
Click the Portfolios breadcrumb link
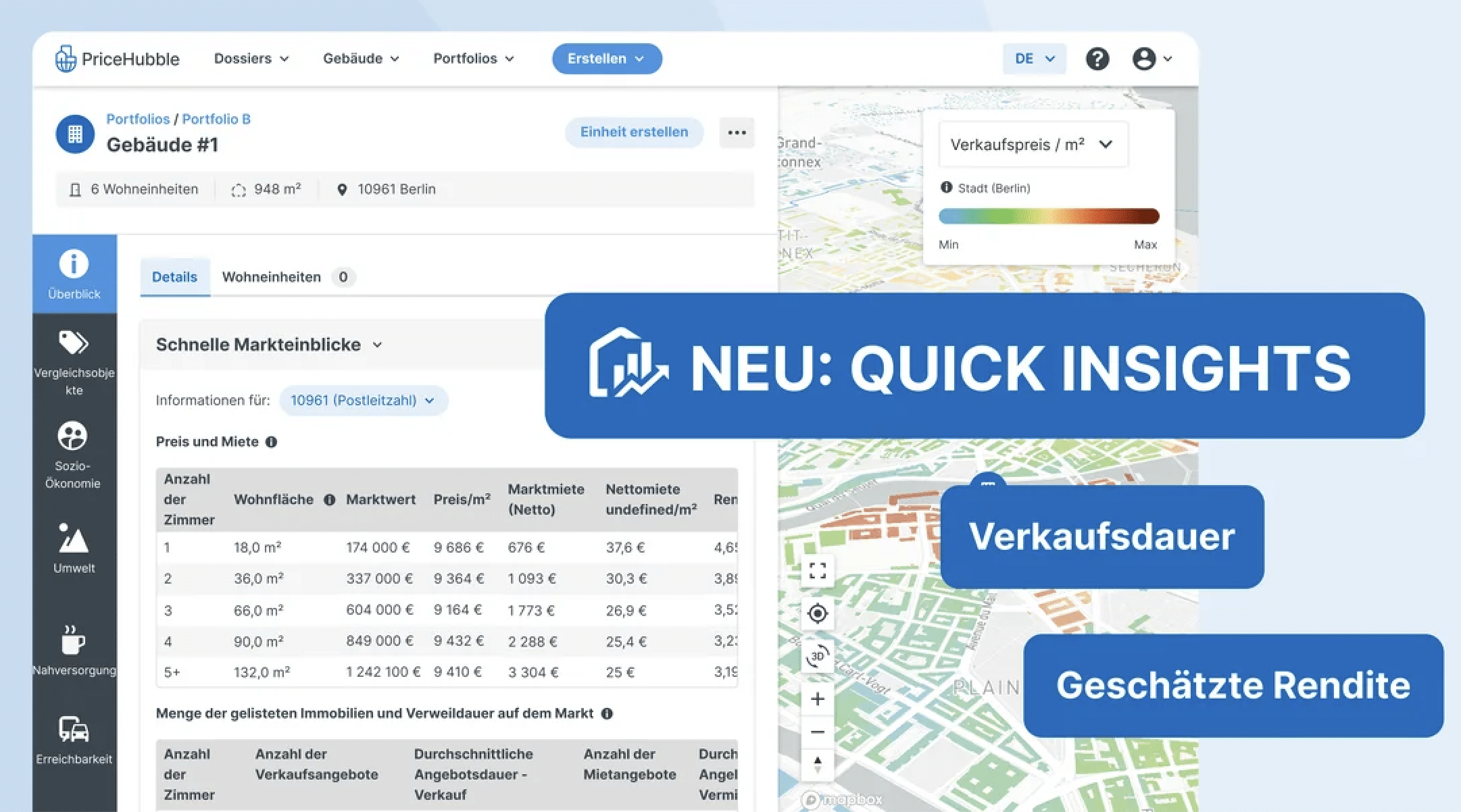pyautogui.click(x=138, y=119)
